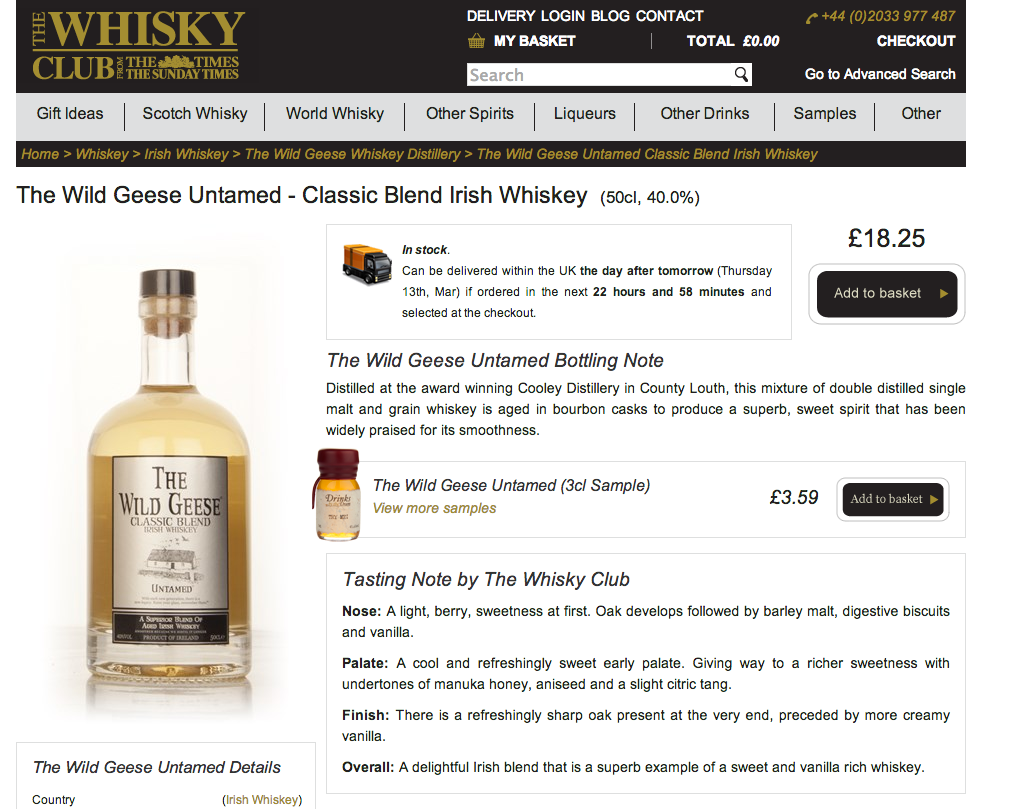
Task: Add the £18.25 bottle to basket
Action: click(886, 294)
